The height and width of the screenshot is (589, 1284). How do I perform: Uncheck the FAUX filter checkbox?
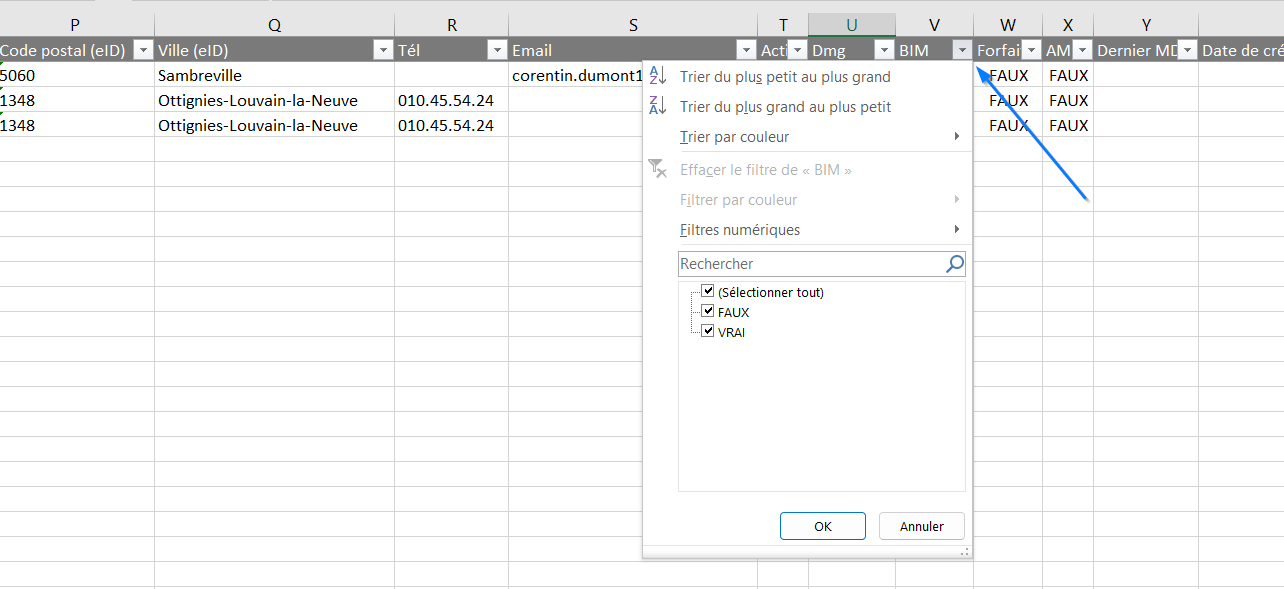(x=708, y=311)
